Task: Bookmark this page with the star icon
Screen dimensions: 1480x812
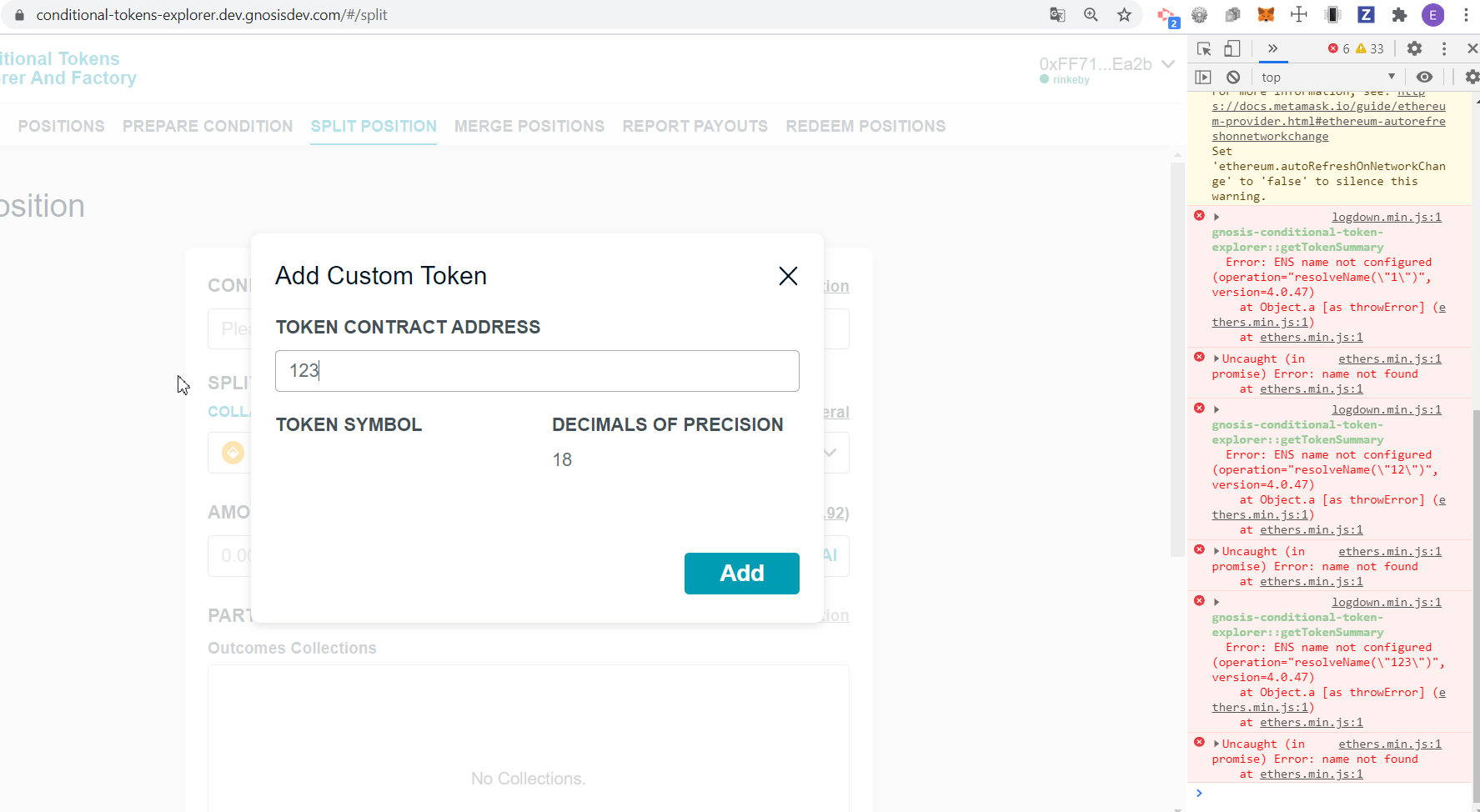Action: click(1125, 14)
